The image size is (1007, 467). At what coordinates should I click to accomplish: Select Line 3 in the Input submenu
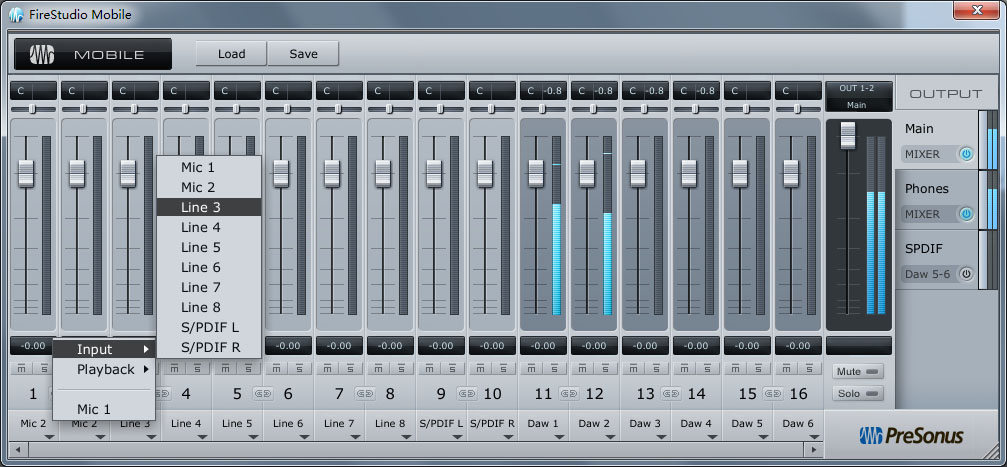[209, 207]
